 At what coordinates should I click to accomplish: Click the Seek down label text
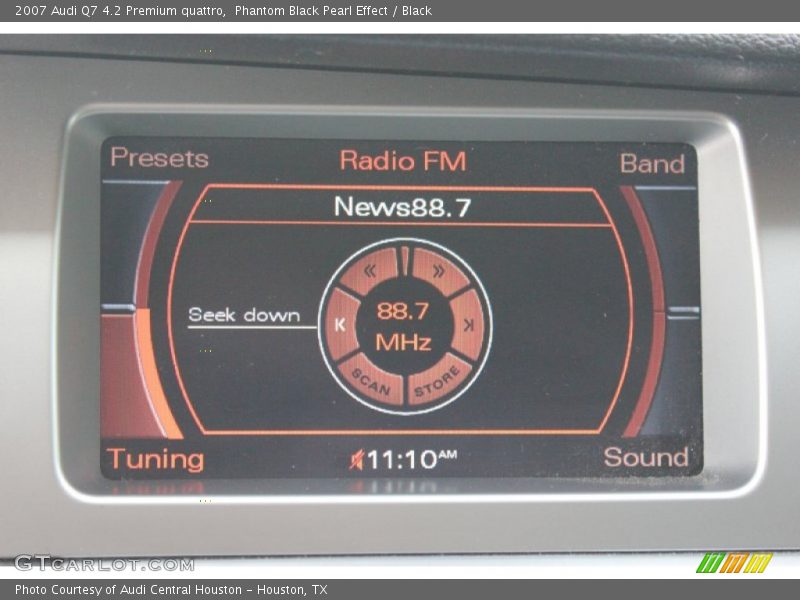coord(244,315)
